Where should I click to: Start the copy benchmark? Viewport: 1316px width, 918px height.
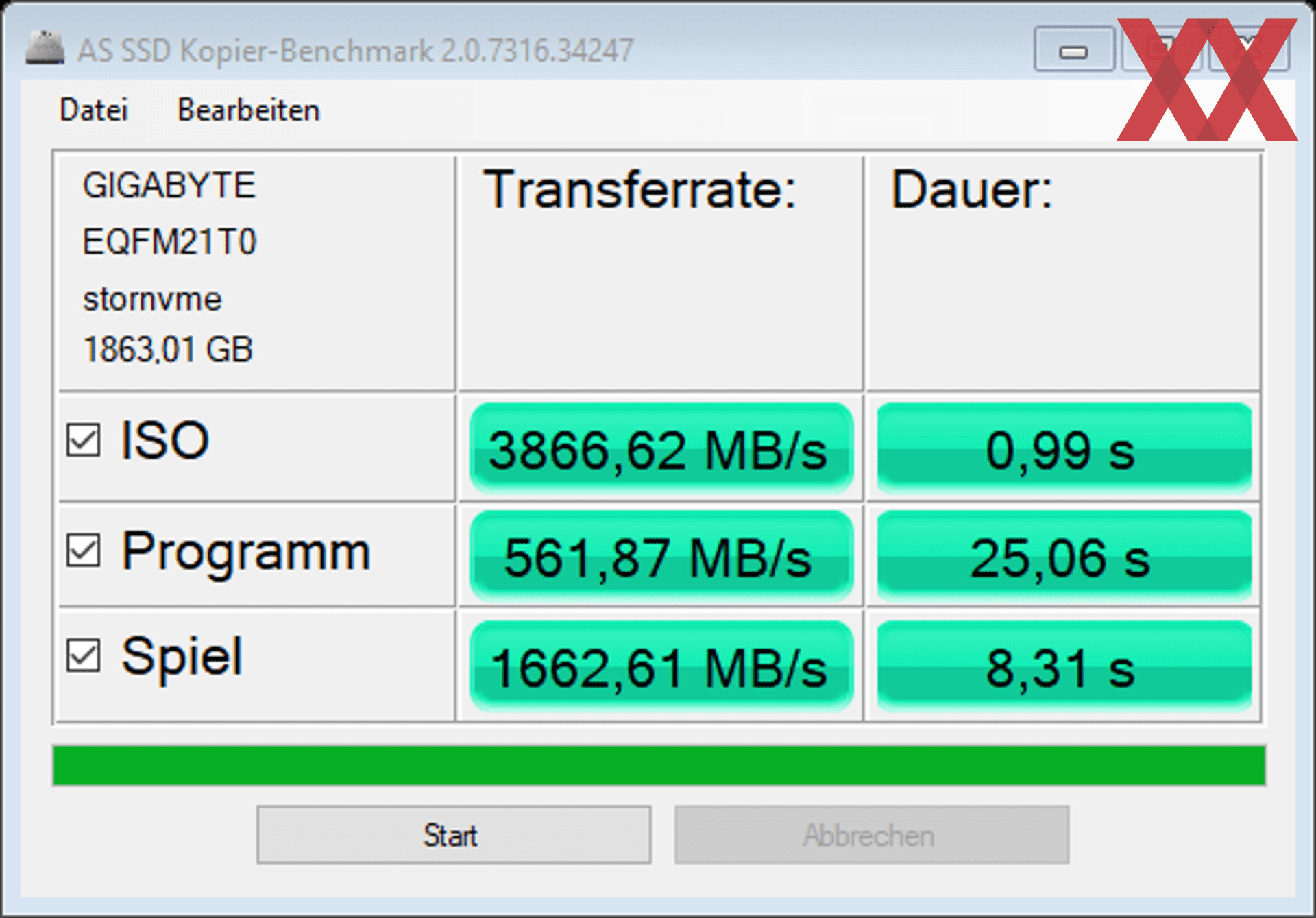454,835
